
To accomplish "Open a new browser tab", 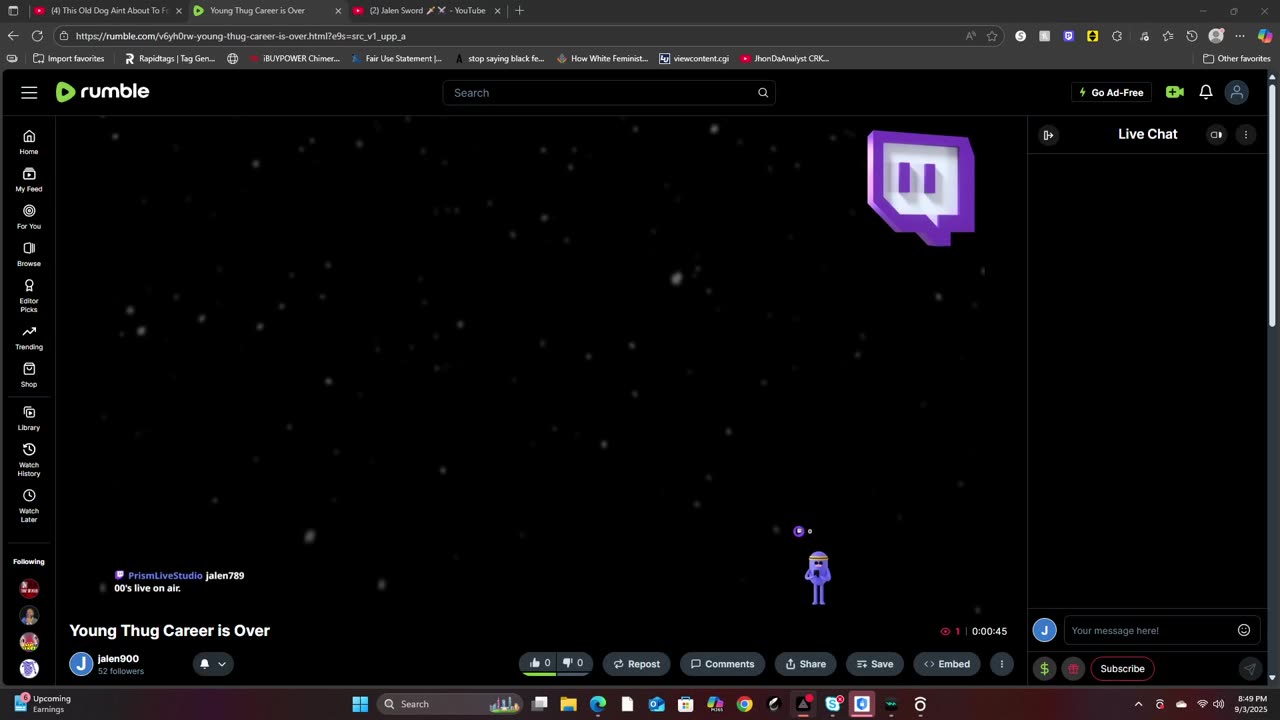I will coord(519,11).
